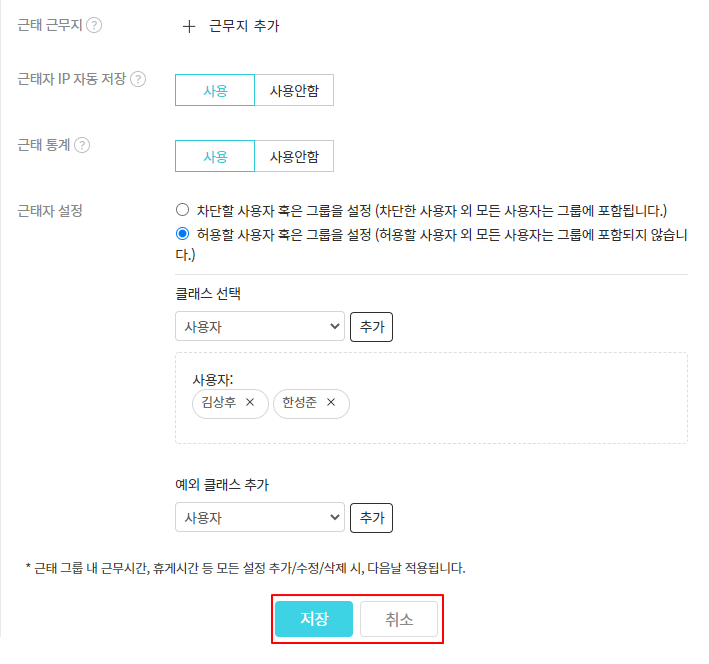This screenshot has height=664, width=709.
Task: Set 근태 통계 to 사용안함
Action: click(294, 157)
